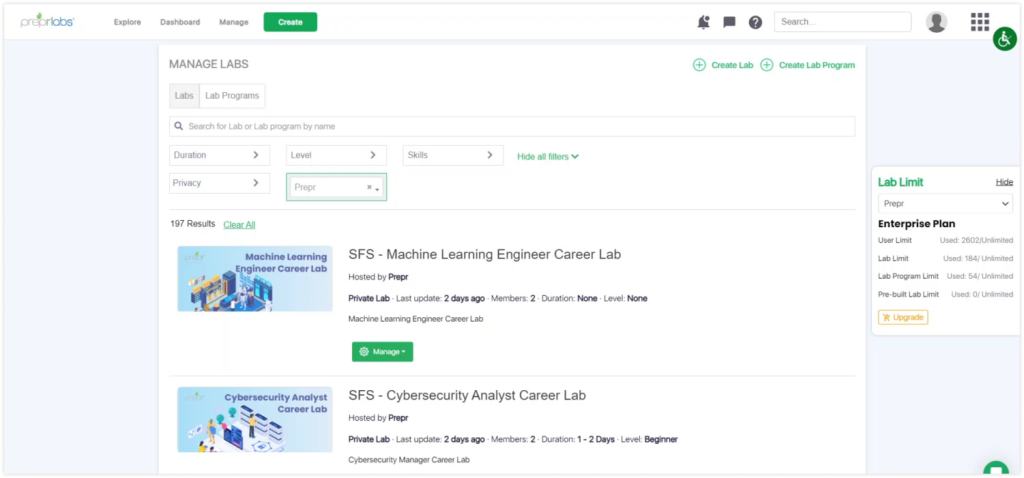Expand the Skills filter

point(453,155)
